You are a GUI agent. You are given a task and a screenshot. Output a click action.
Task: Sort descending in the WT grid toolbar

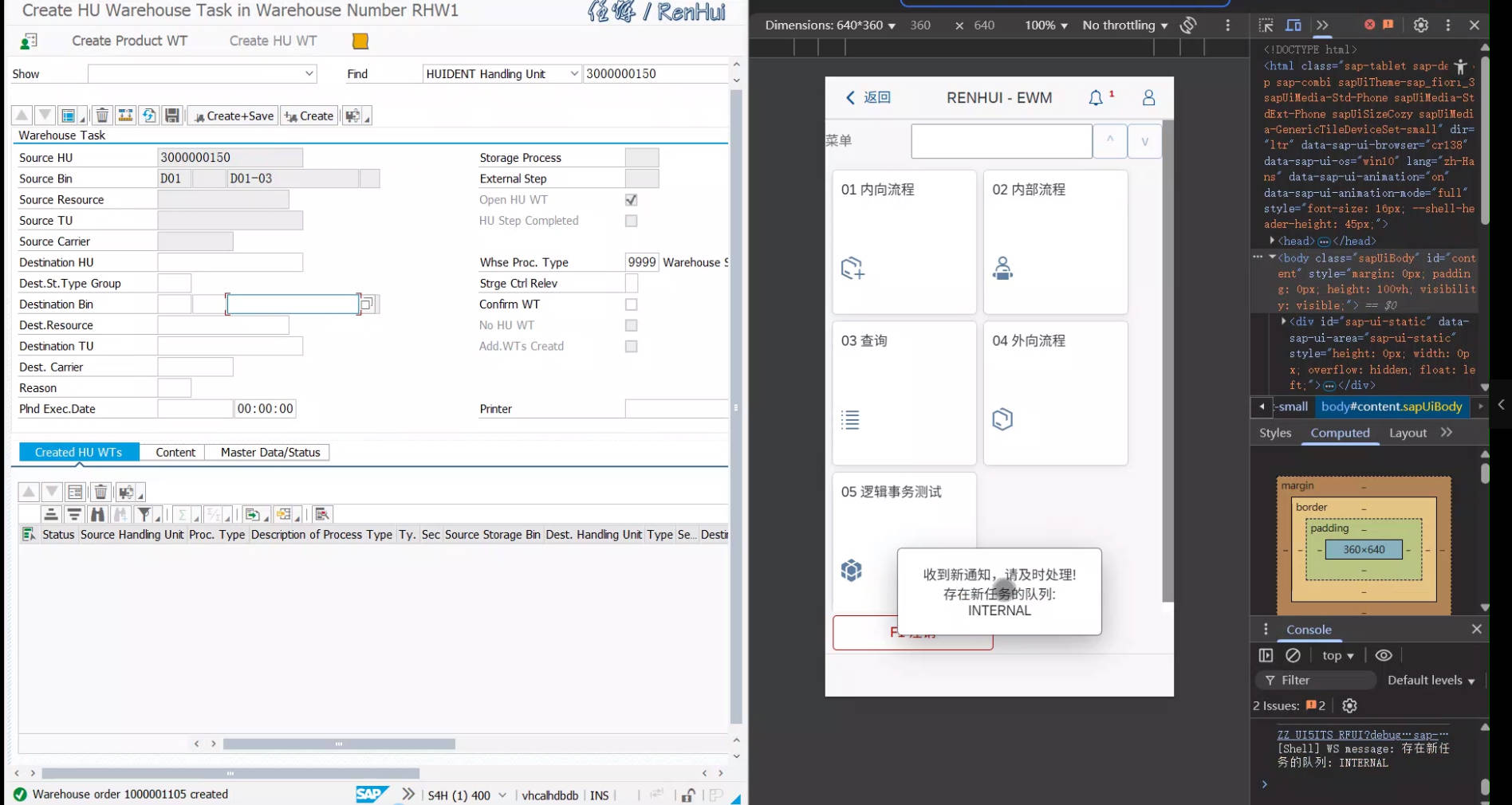[74, 514]
